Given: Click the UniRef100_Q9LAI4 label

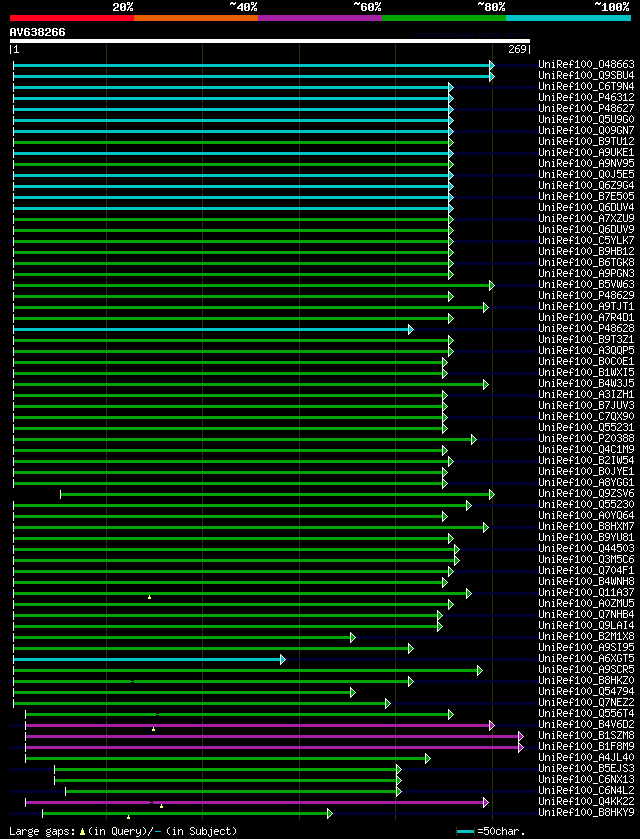Looking at the screenshot, I should pyautogui.click(x=586, y=626).
